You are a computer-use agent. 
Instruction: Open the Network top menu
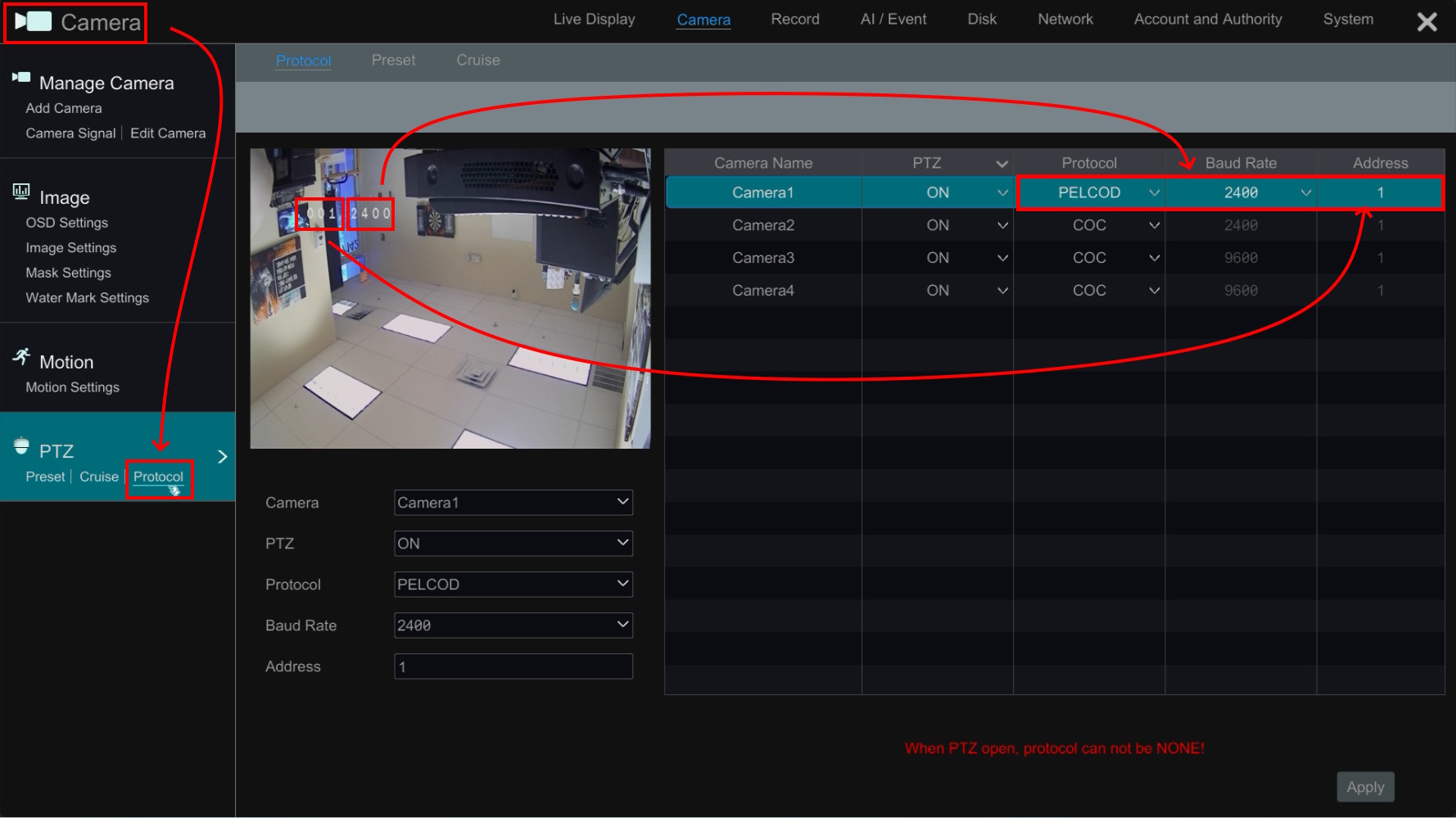tap(1065, 20)
